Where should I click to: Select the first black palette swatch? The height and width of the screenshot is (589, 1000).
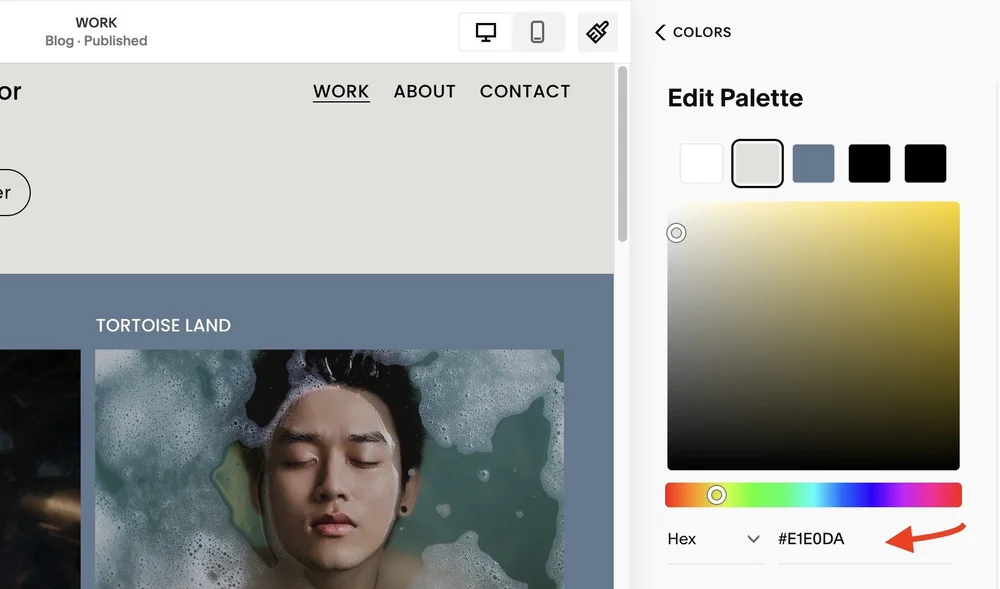tap(869, 163)
